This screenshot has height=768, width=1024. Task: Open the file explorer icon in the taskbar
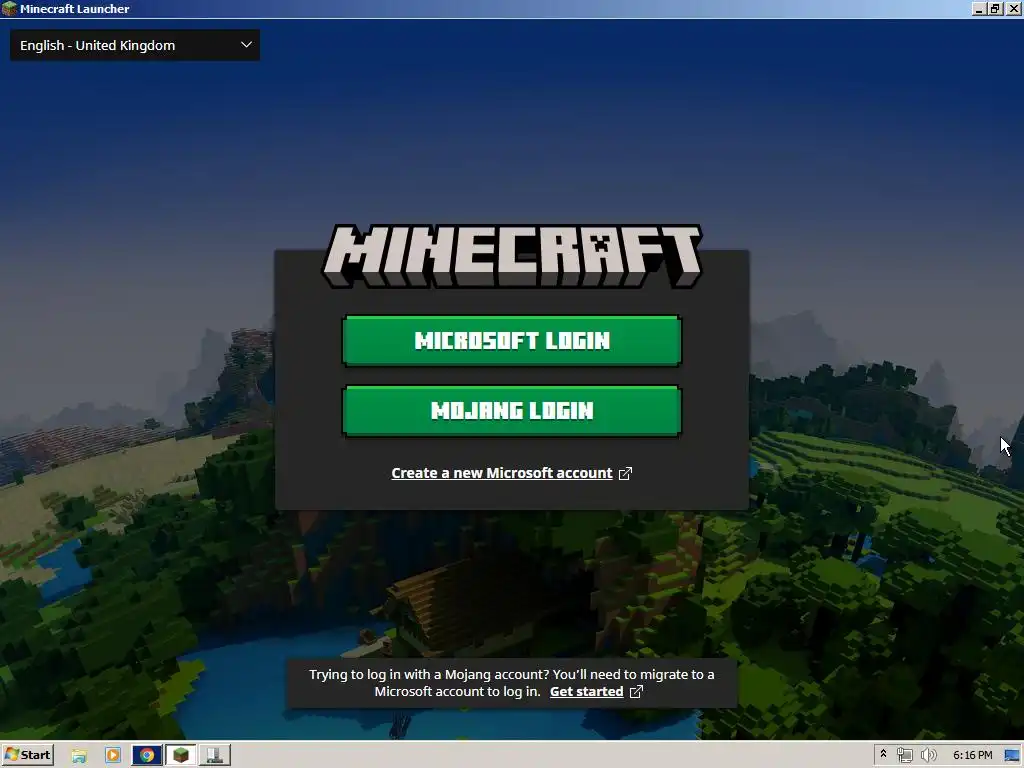79,756
